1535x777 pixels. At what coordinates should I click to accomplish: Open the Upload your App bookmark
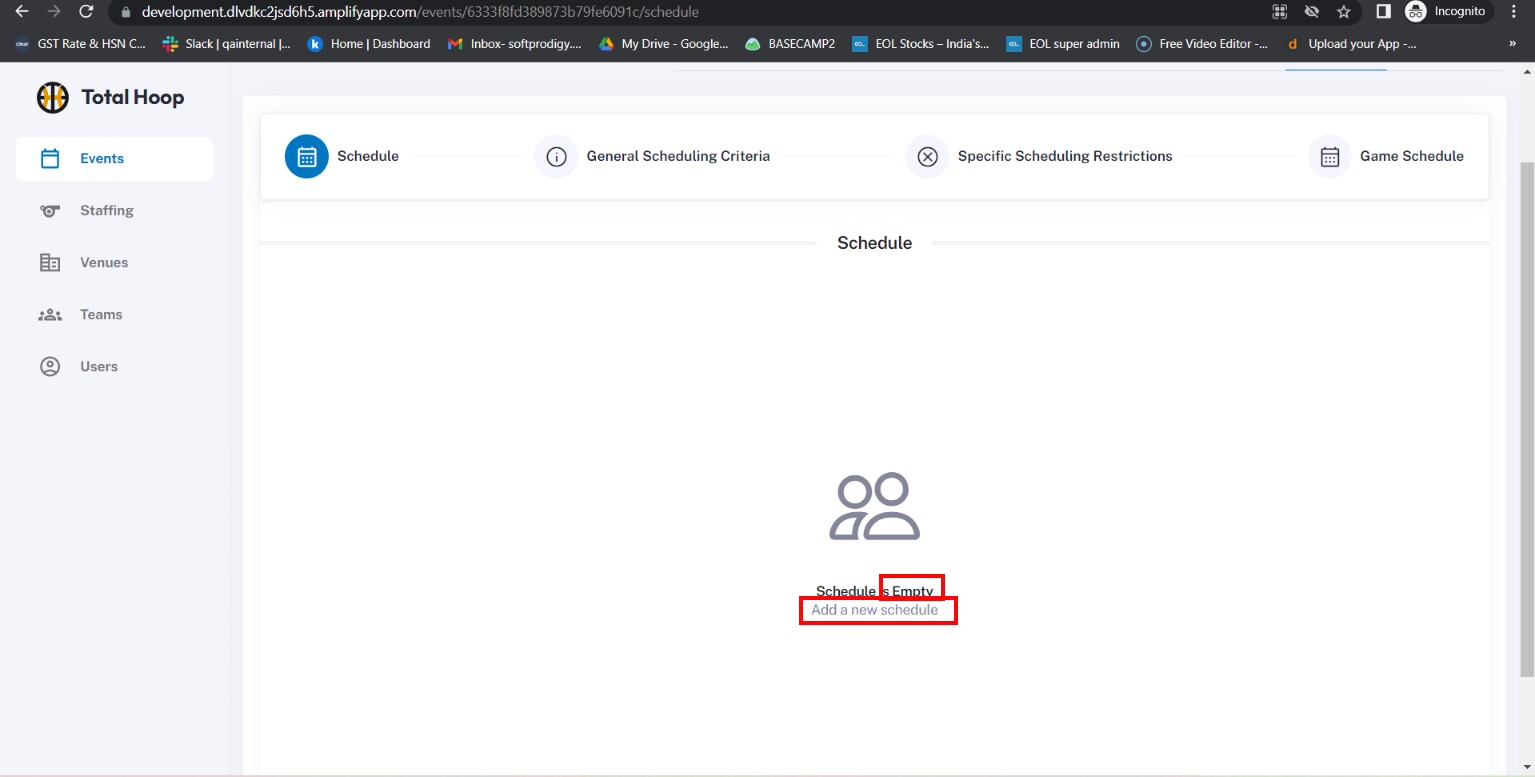(x=1351, y=44)
